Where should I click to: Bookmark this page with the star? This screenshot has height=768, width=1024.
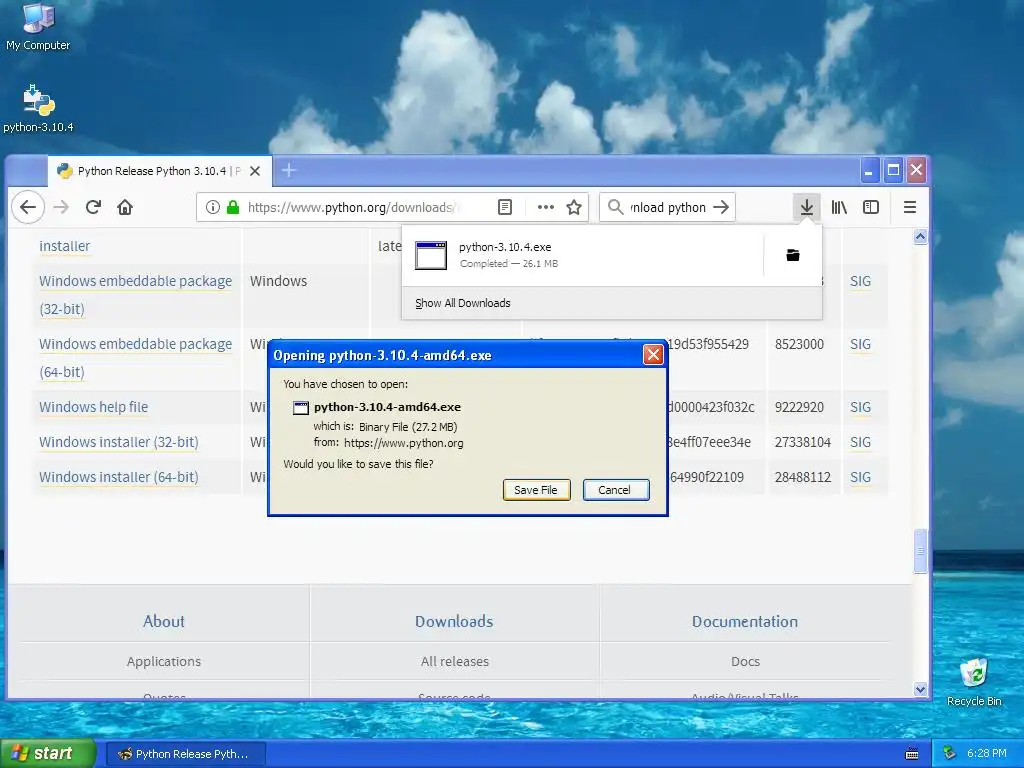[574, 208]
